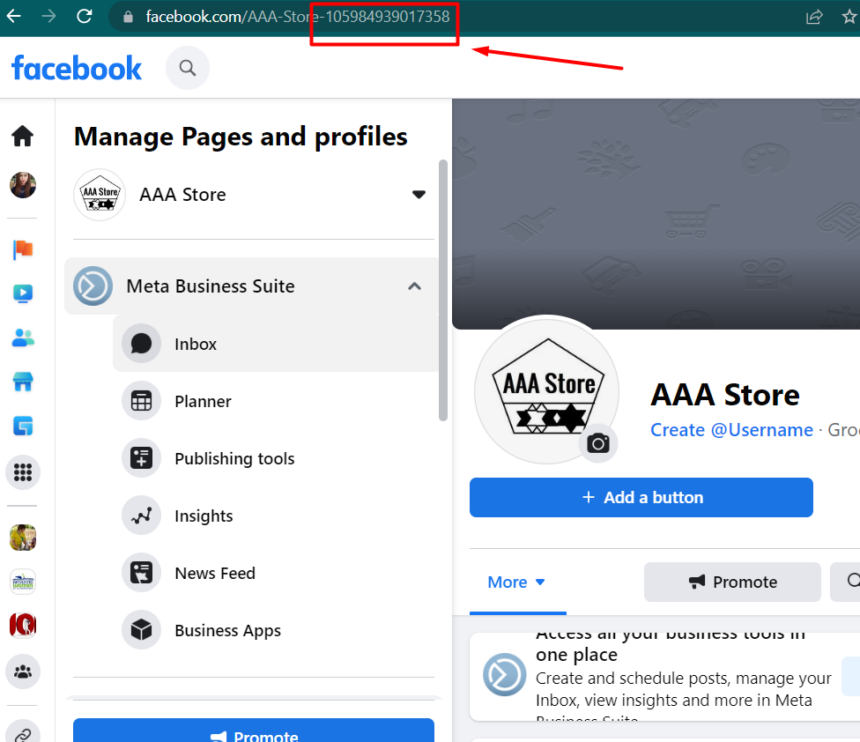The height and width of the screenshot is (742, 860).
Task: Go to Home via sidebar house icon
Action: tap(22, 136)
